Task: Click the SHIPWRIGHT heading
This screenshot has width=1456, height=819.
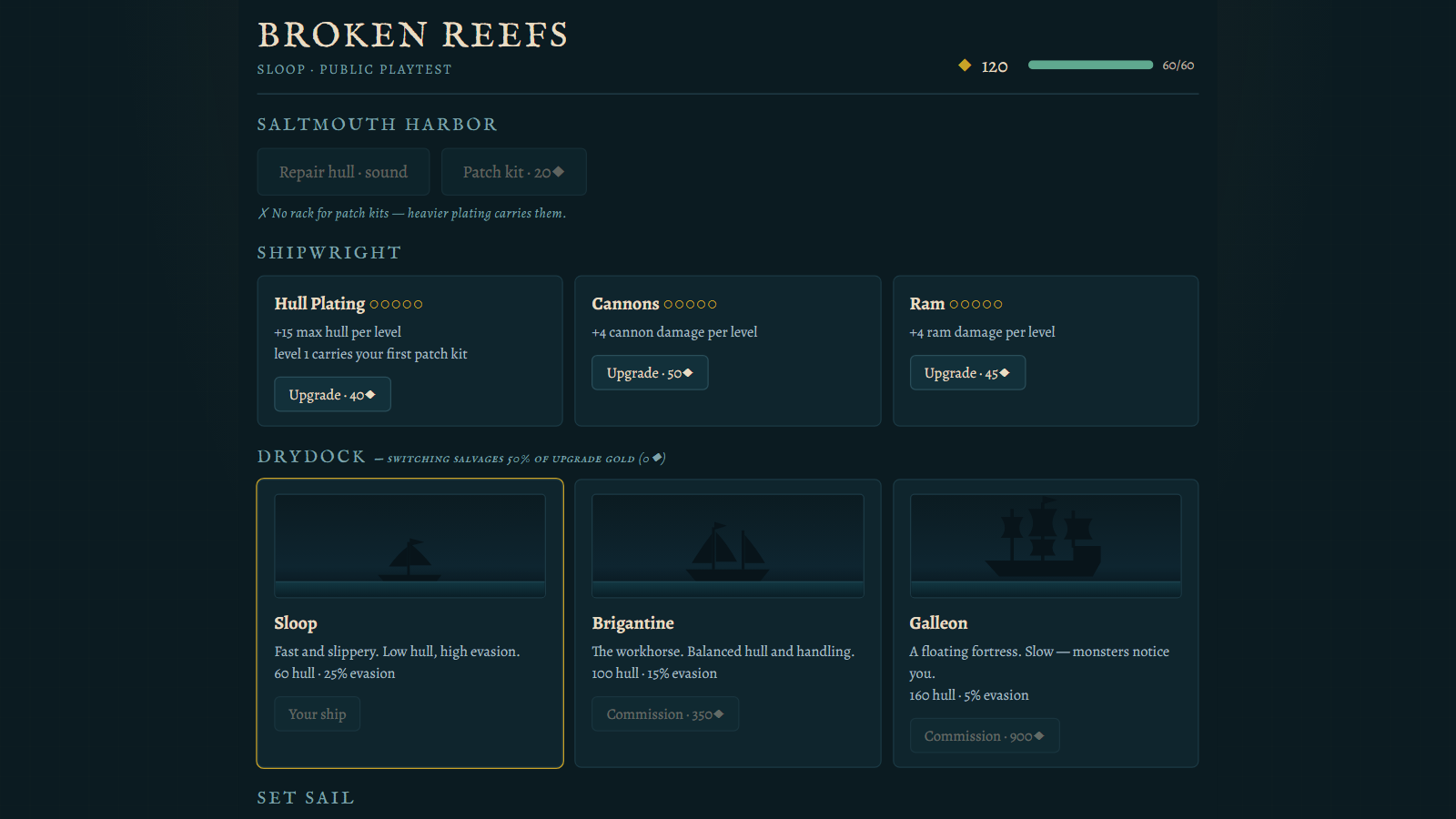Action: click(329, 252)
